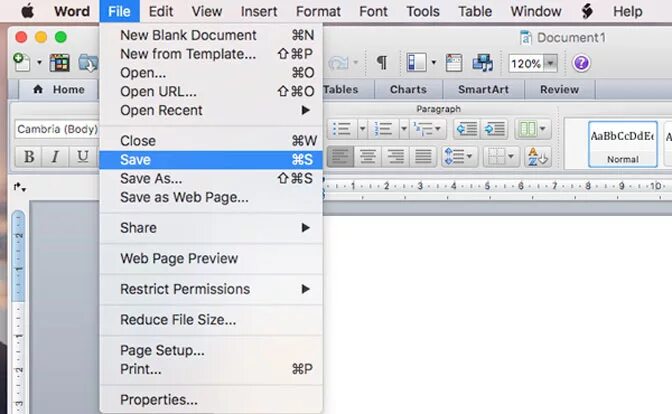This screenshot has height=414, width=672.
Task: Click the purple Help icon
Action: [581, 63]
